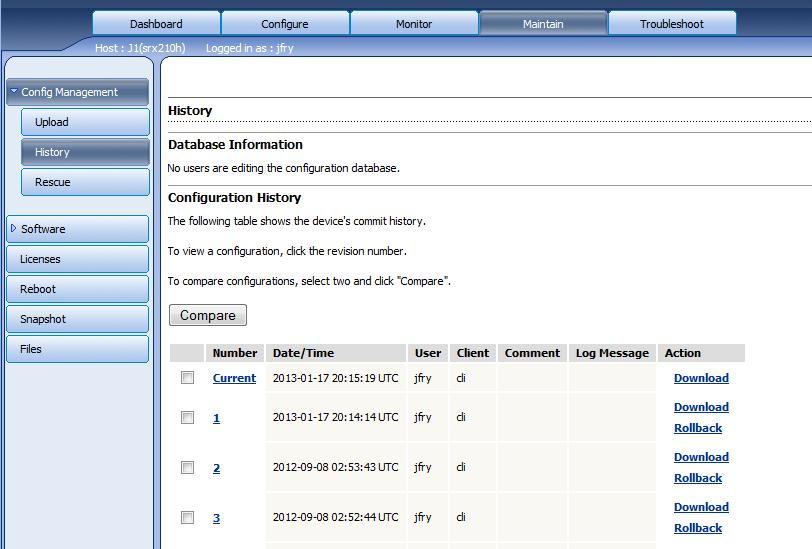
Task: Select History in the sidebar
Action: pyautogui.click(x=85, y=152)
